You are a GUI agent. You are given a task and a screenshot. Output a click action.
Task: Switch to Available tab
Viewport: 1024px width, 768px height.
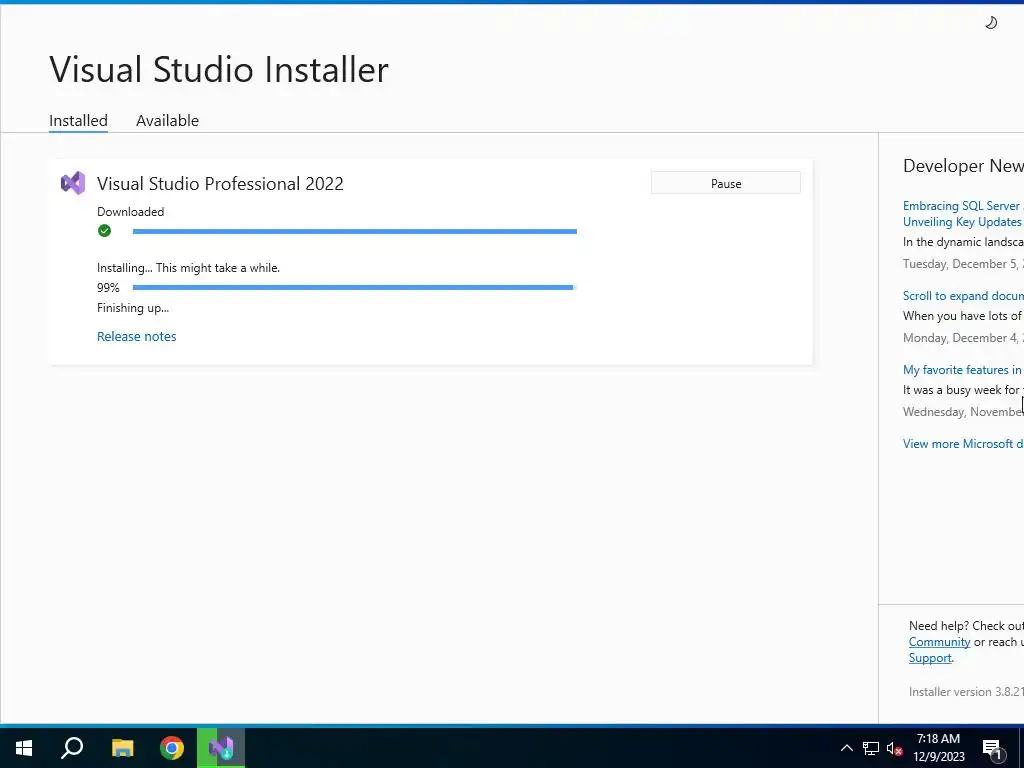(x=167, y=121)
